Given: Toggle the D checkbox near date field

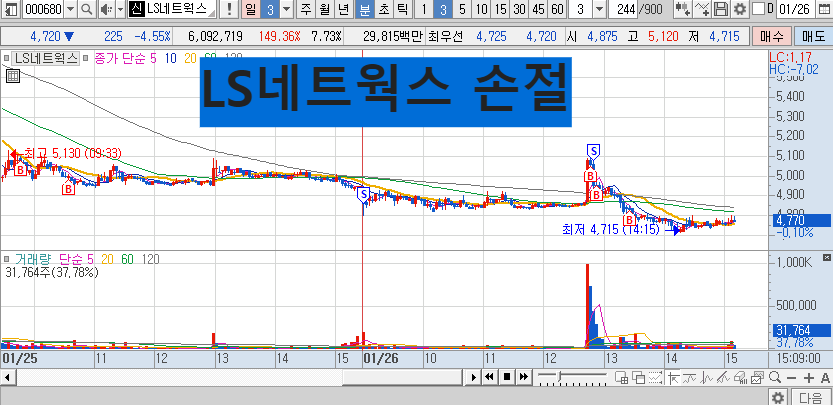Looking at the screenshot, I should coord(760,9).
